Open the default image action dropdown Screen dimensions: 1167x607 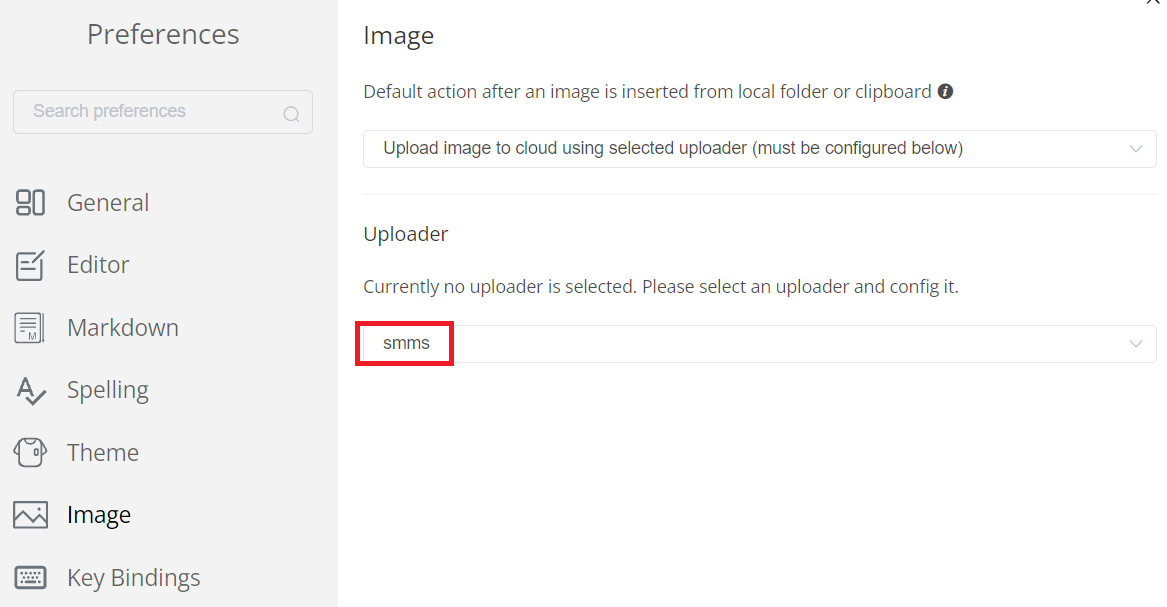click(x=758, y=149)
